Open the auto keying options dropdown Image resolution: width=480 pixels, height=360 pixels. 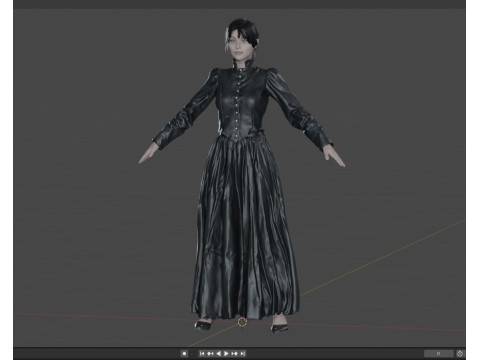point(192,354)
